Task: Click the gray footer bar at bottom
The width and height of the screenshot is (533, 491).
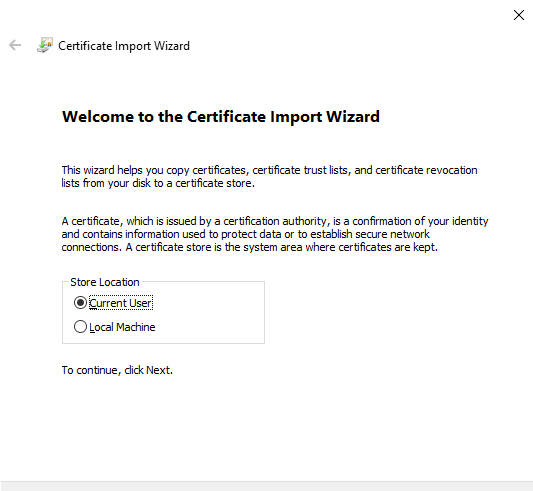Action: click(x=266, y=486)
